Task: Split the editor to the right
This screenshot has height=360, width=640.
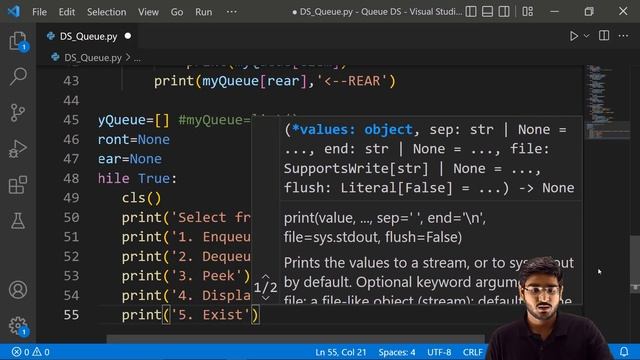Action: (604, 36)
